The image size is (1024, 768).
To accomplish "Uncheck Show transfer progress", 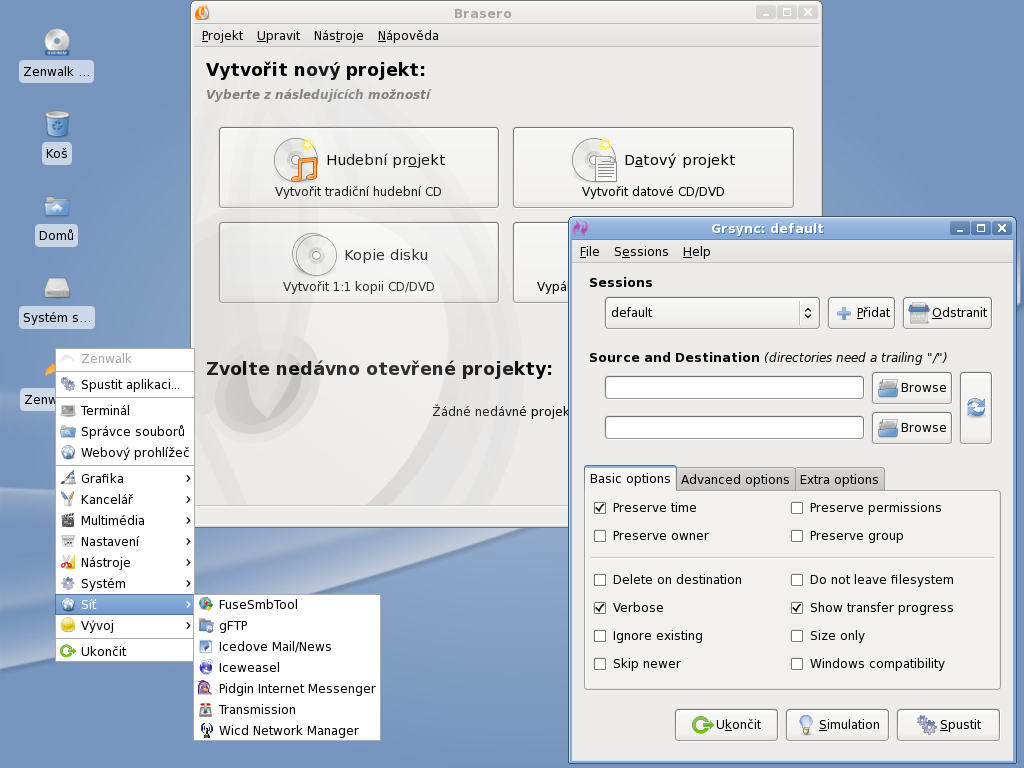I will tap(797, 607).
